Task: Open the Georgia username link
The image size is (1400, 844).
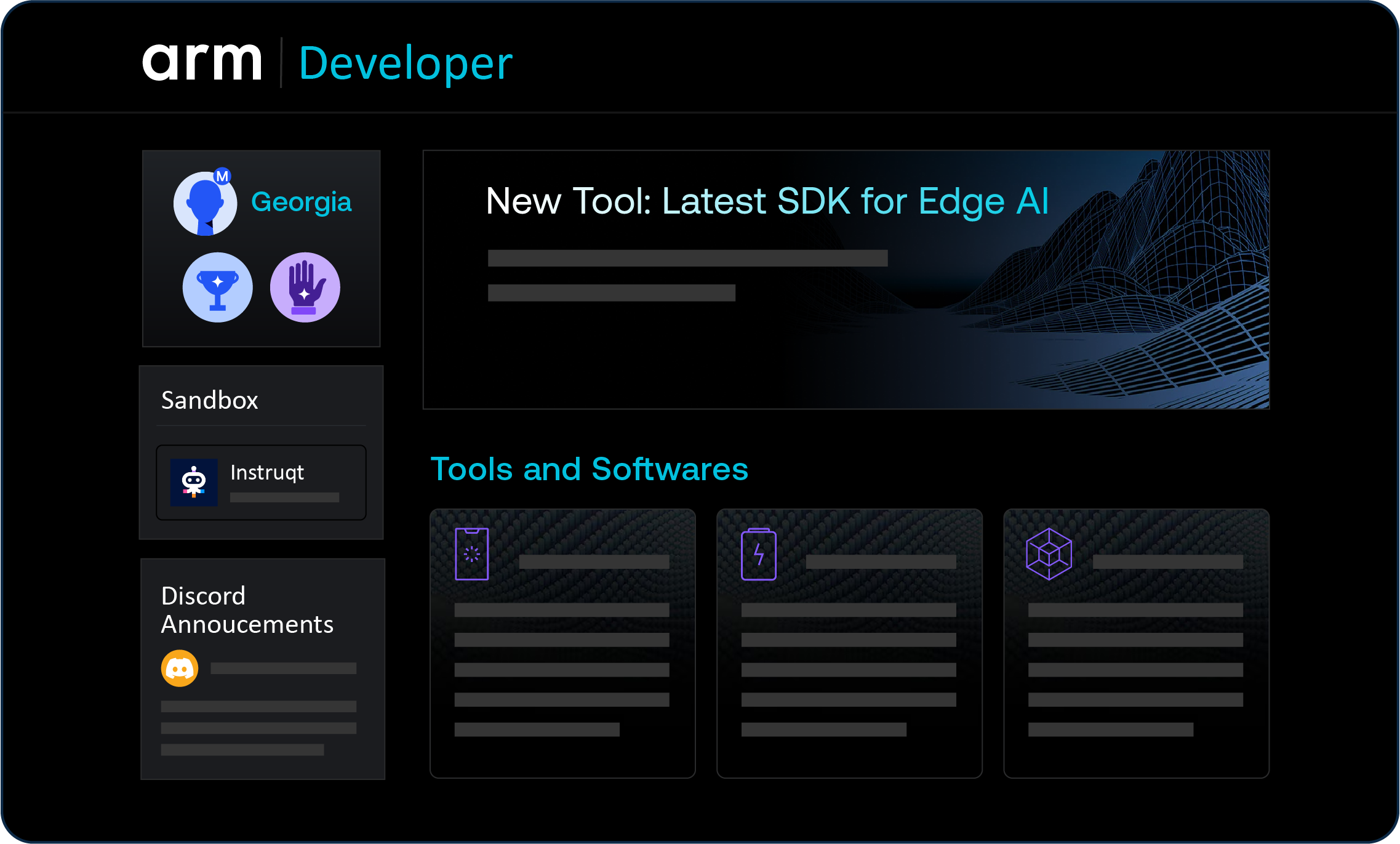Action: 301,203
